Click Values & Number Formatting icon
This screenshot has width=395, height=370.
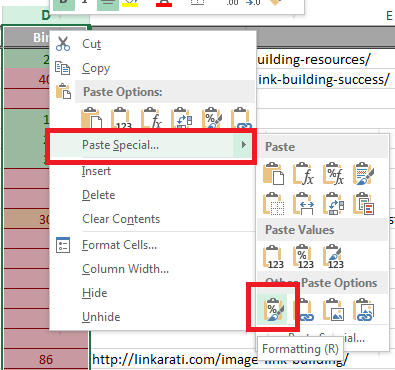(303, 257)
